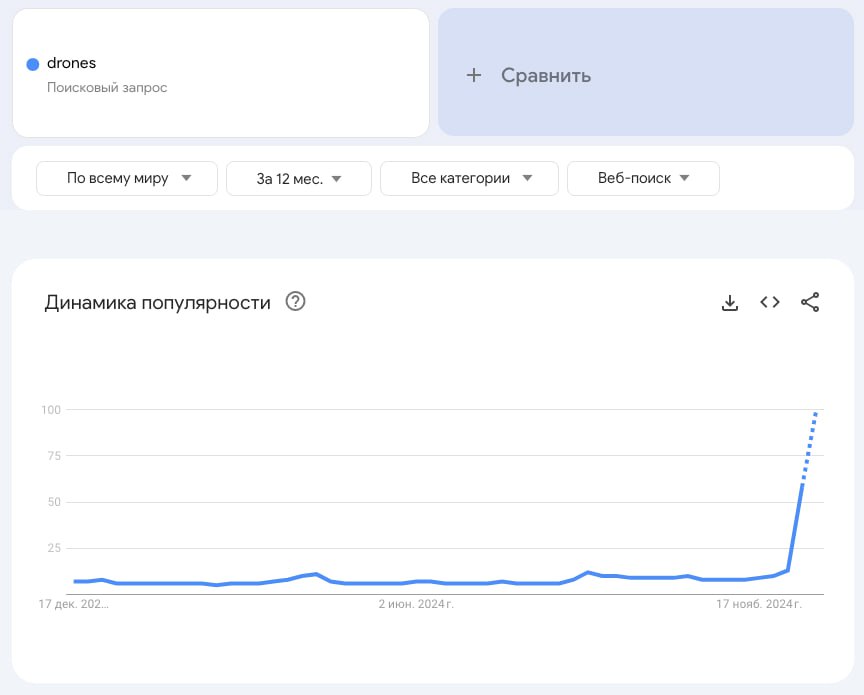Click the 25 value on the y-axis
The width and height of the screenshot is (864, 695).
53,548
